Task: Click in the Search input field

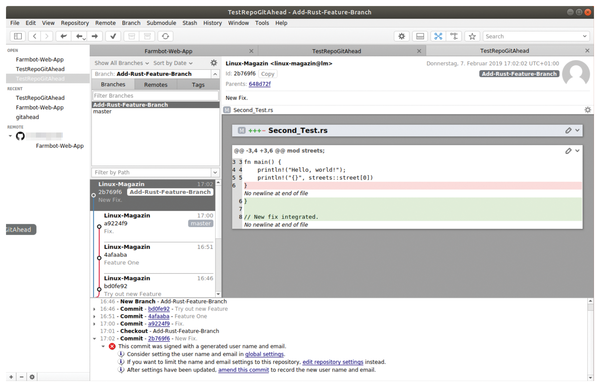Action: pyautogui.click(x=532, y=36)
